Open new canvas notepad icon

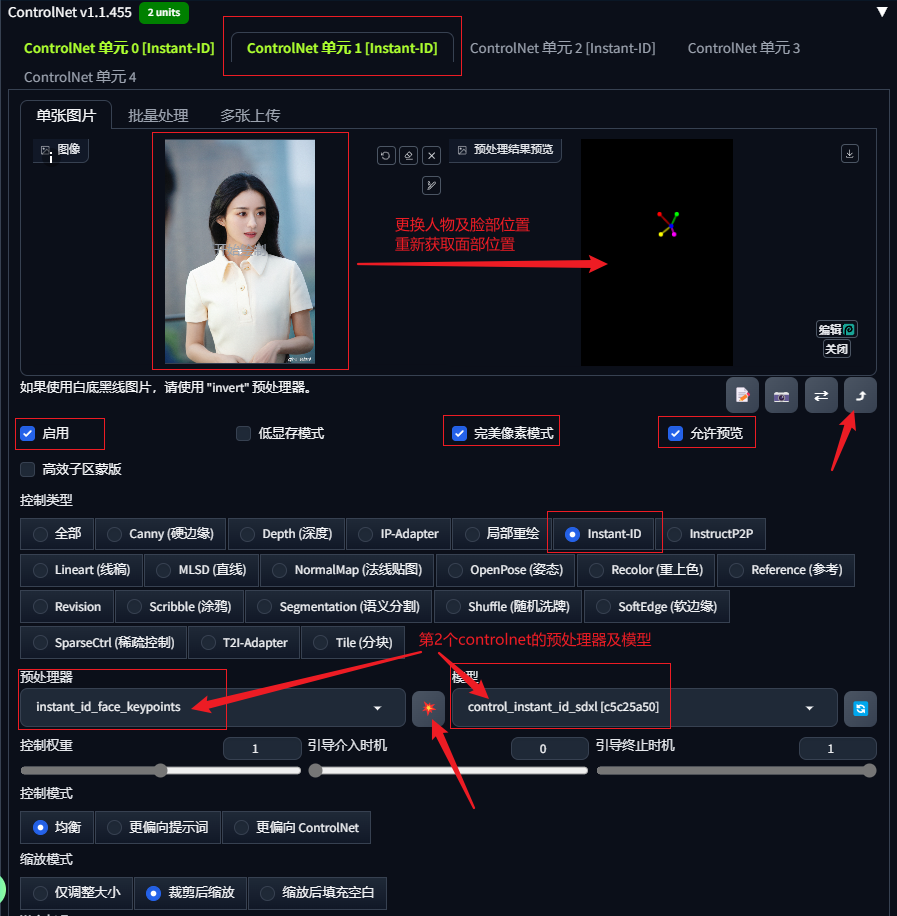[x=742, y=395]
